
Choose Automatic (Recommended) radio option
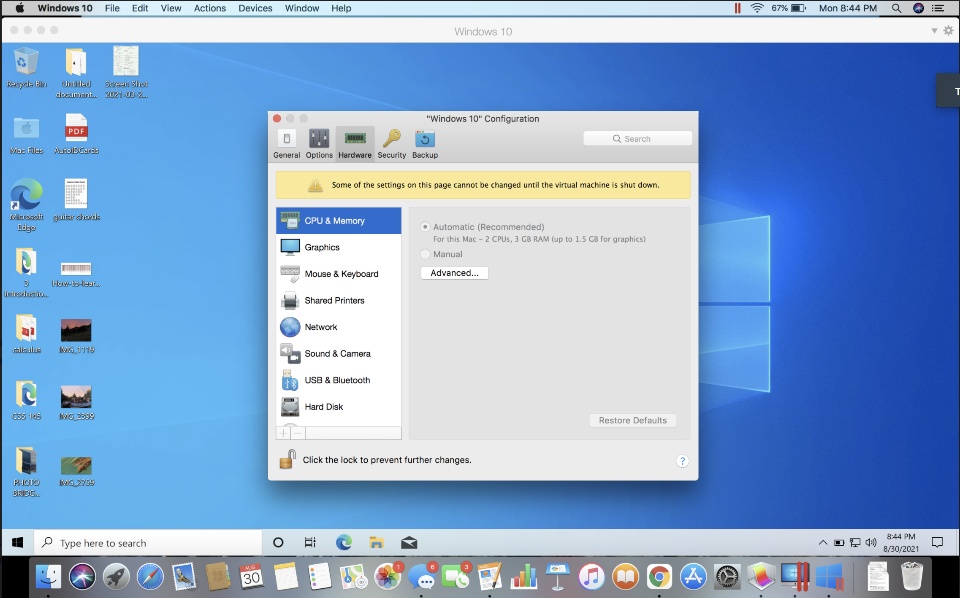point(425,226)
